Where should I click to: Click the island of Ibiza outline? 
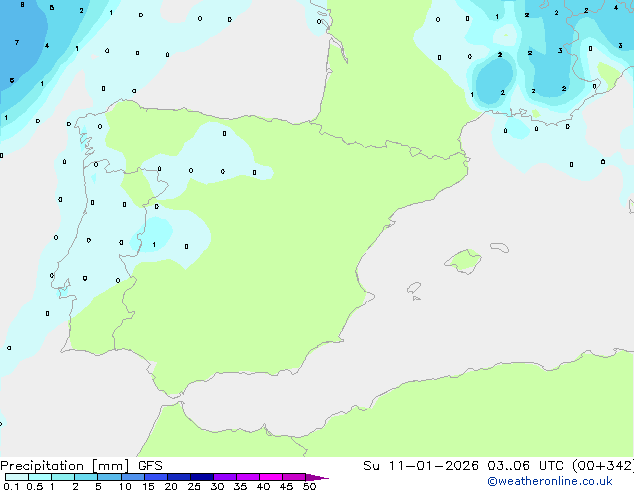[x=414, y=288]
